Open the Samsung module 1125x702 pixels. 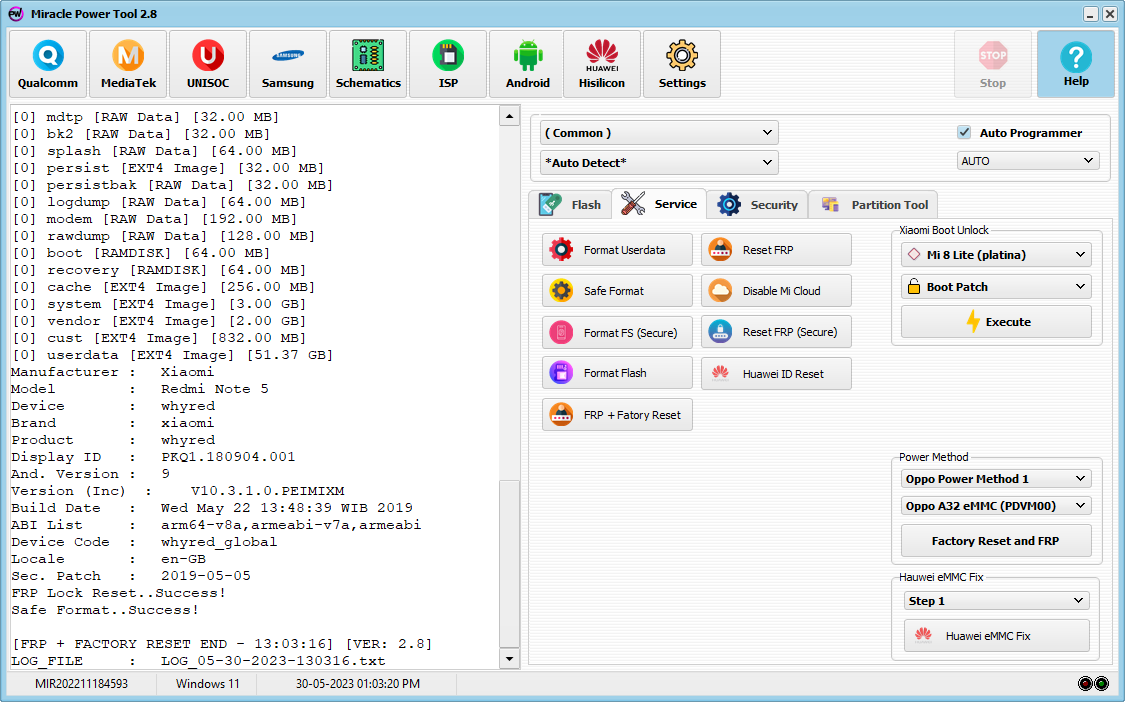click(x=288, y=64)
